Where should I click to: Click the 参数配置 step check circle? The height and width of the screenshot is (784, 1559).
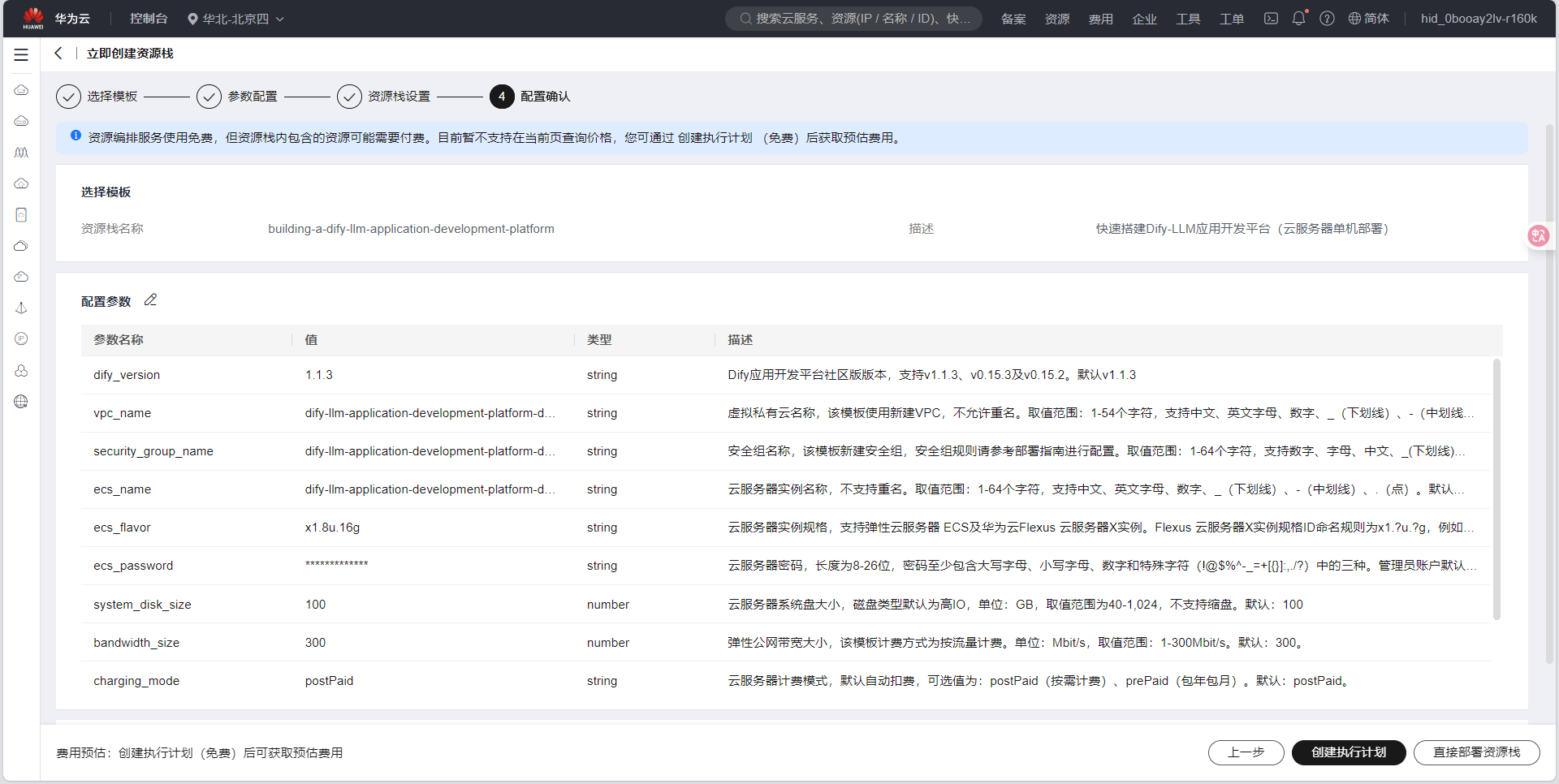pos(209,97)
